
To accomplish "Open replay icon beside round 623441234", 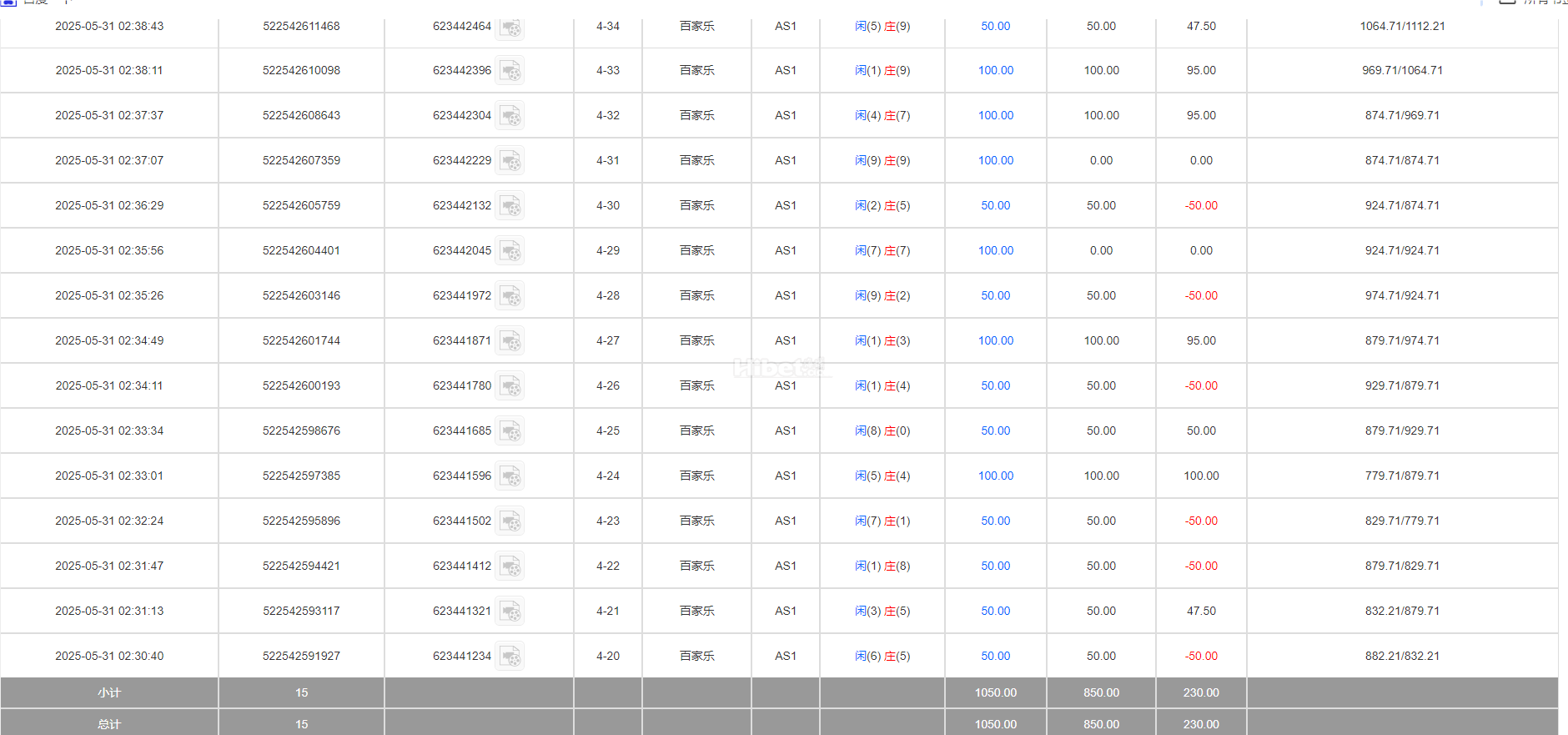I will 510,657.
